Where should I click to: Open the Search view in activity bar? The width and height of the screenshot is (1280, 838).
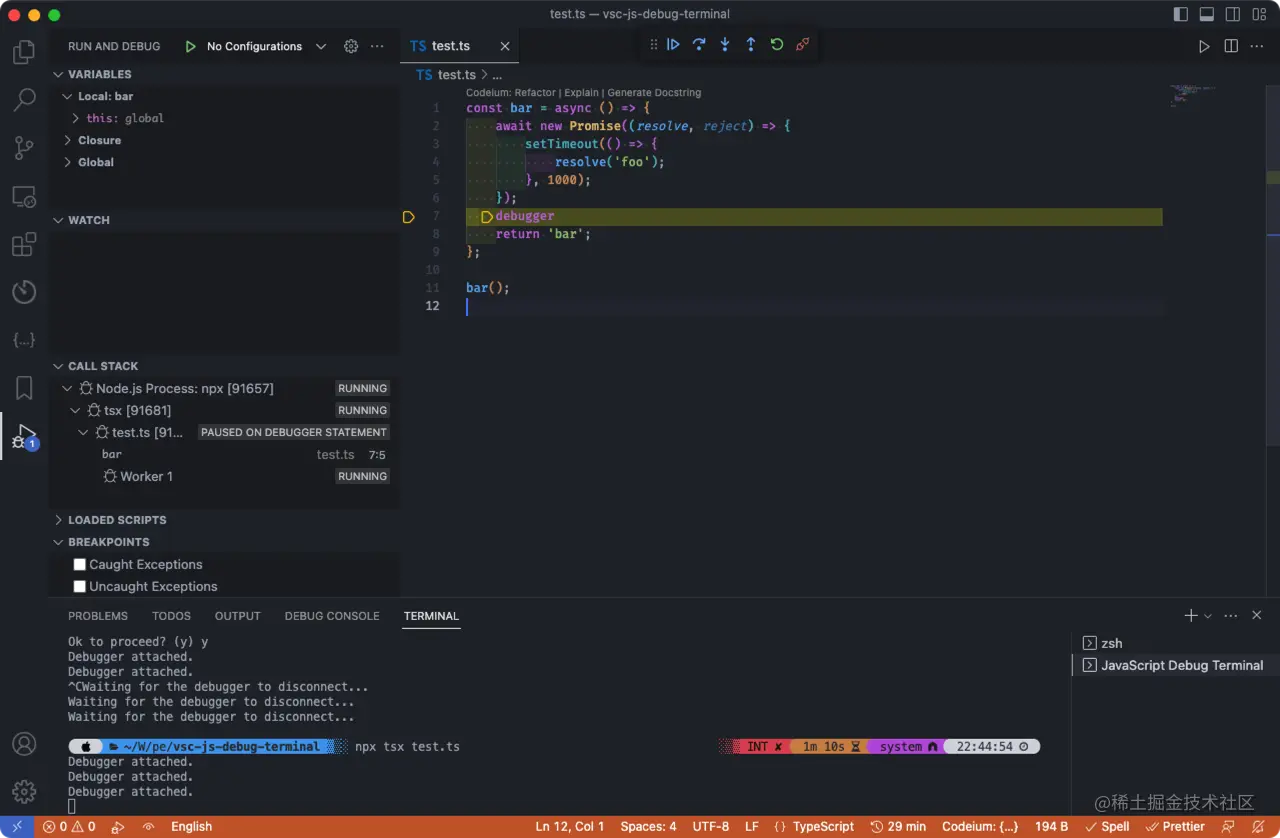point(24,100)
